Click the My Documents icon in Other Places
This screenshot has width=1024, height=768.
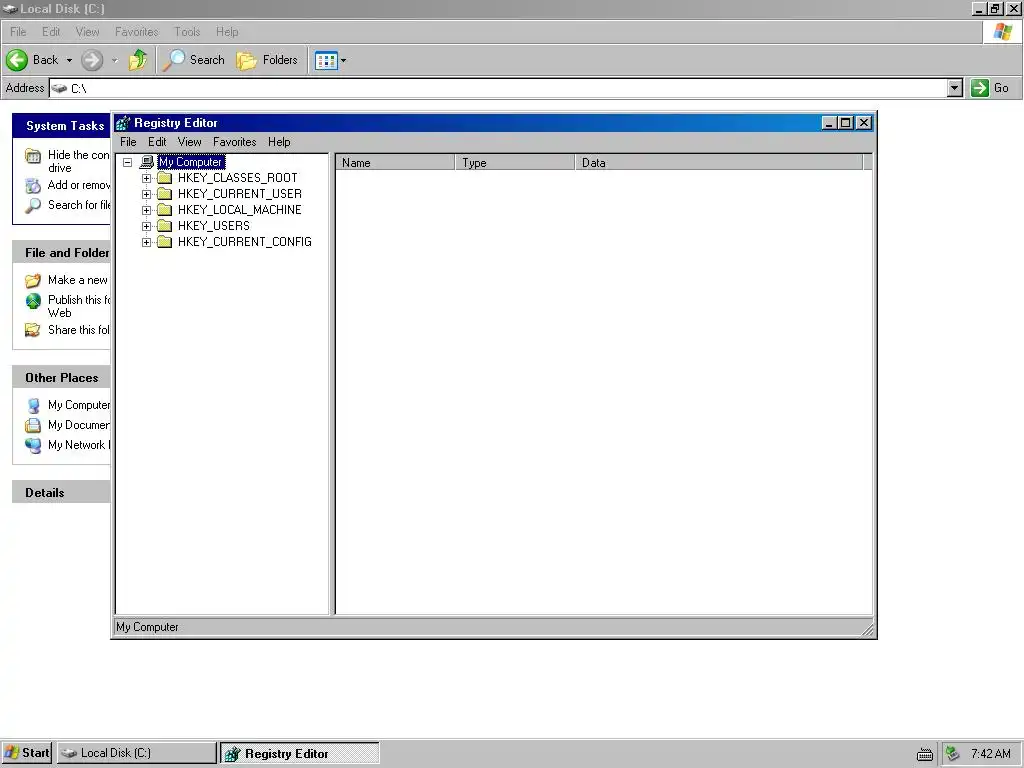(x=33, y=425)
